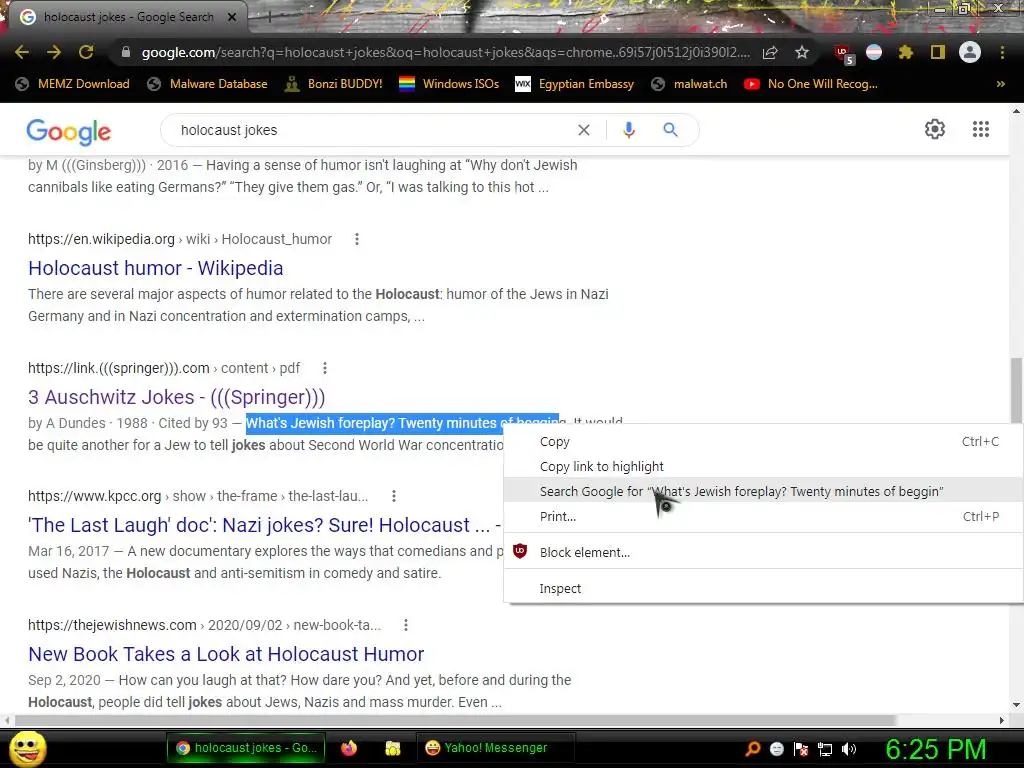Click the 6:25 PM clock
1024x768 pixels.
936,749
